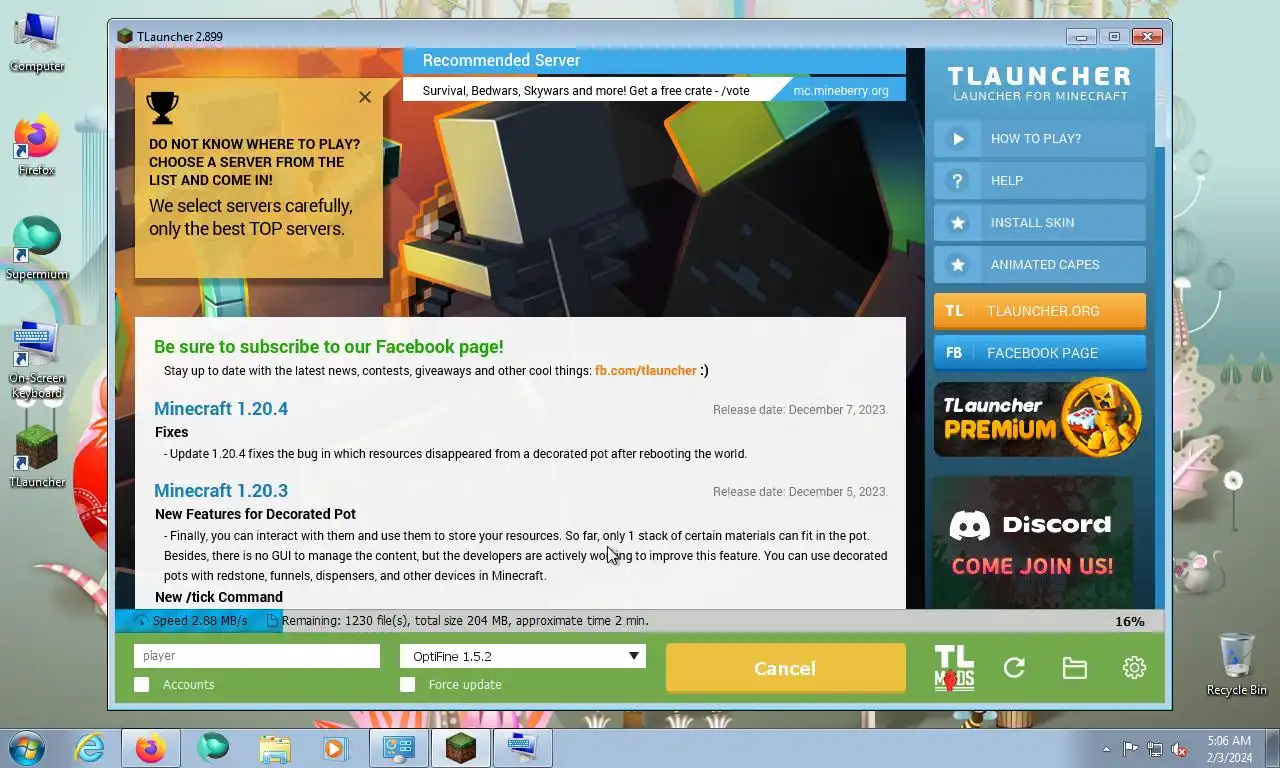The image size is (1280, 768).
Task: Click the file icon next to Remaining
Action: tap(272, 621)
